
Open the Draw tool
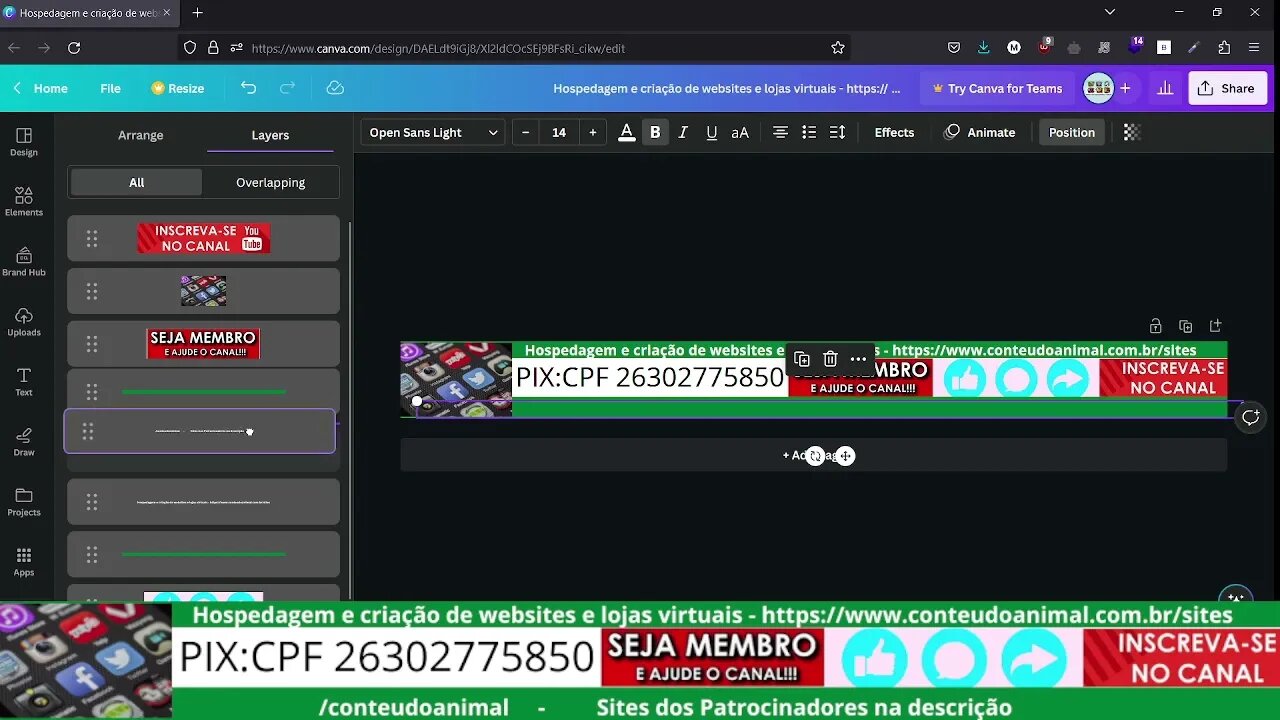click(x=24, y=442)
